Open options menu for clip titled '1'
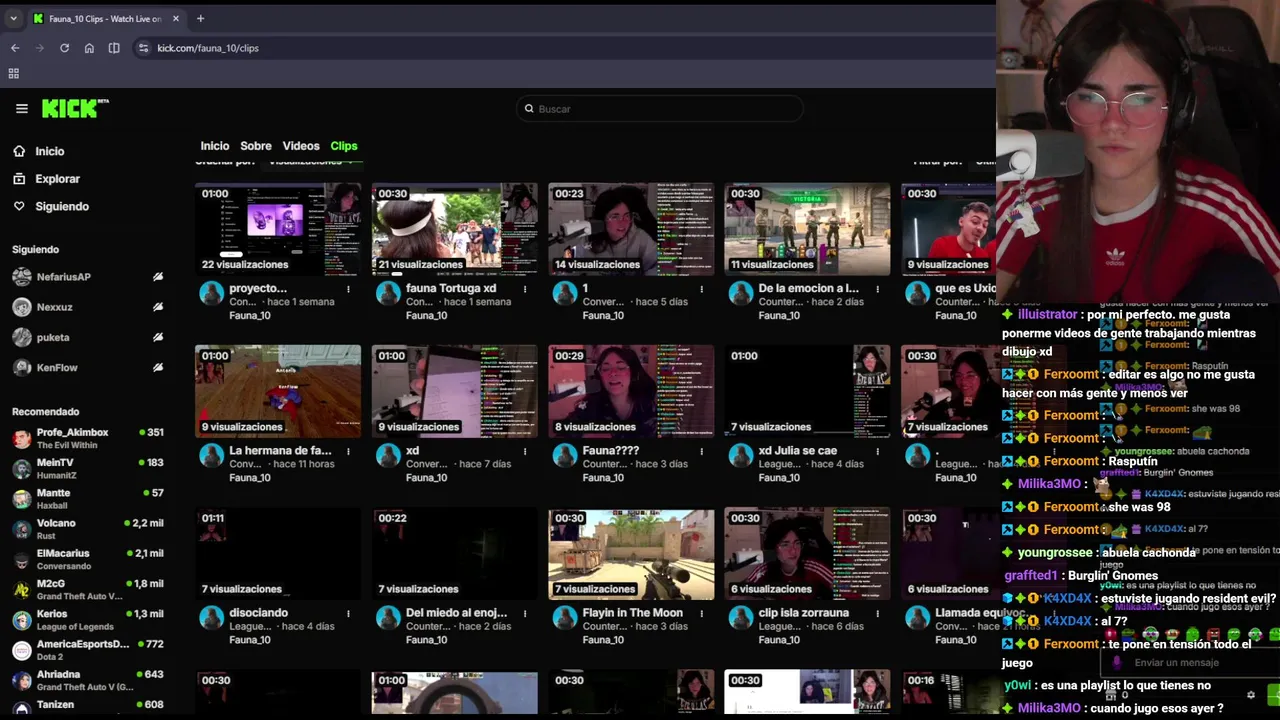 [x=702, y=289]
